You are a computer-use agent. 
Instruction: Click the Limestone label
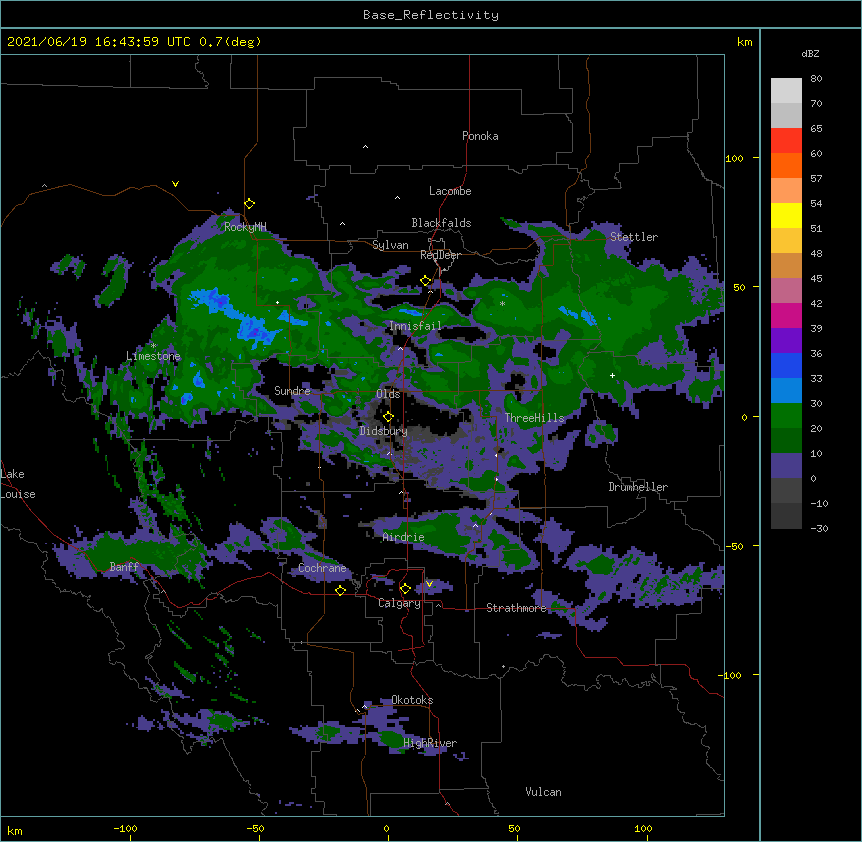click(x=153, y=356)
